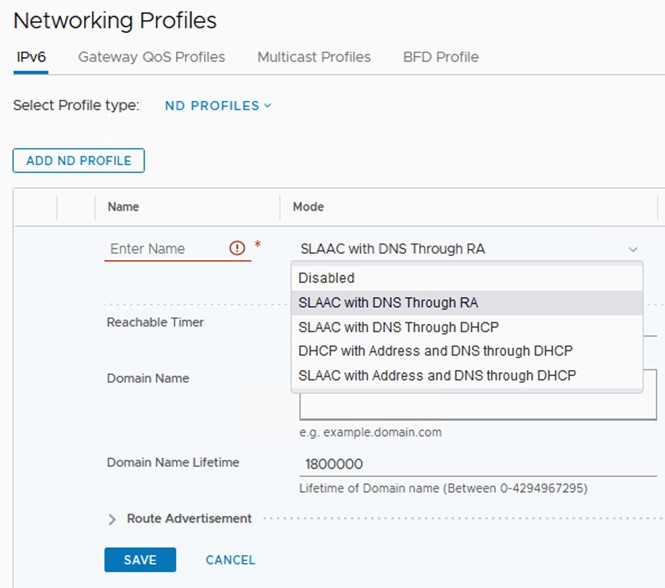Screen dimensions: 665x588
Task: Click the ADD ND PROFILE button
Action: 79,160
